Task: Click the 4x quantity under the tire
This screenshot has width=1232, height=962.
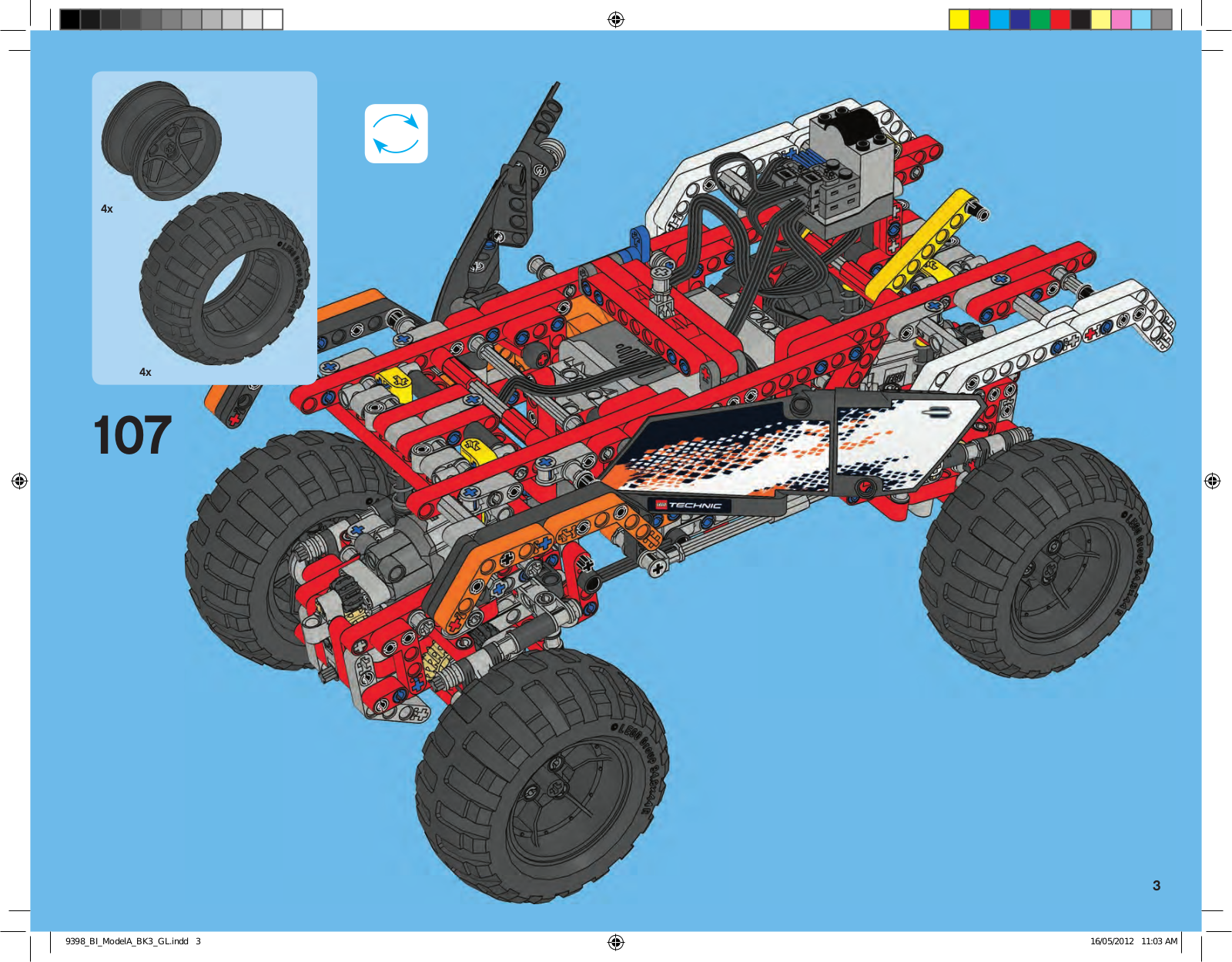Action: click(x=146, y=372)
